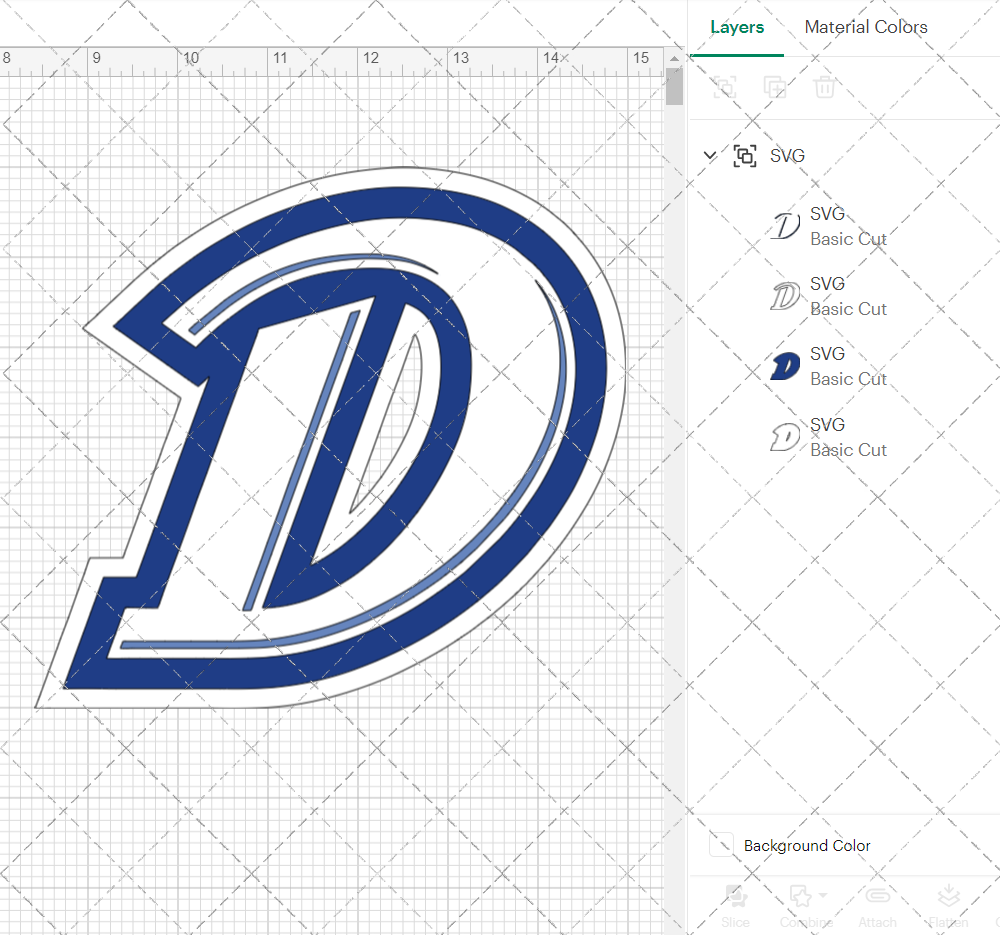Open the Combine menu

[x=806, y=906]
